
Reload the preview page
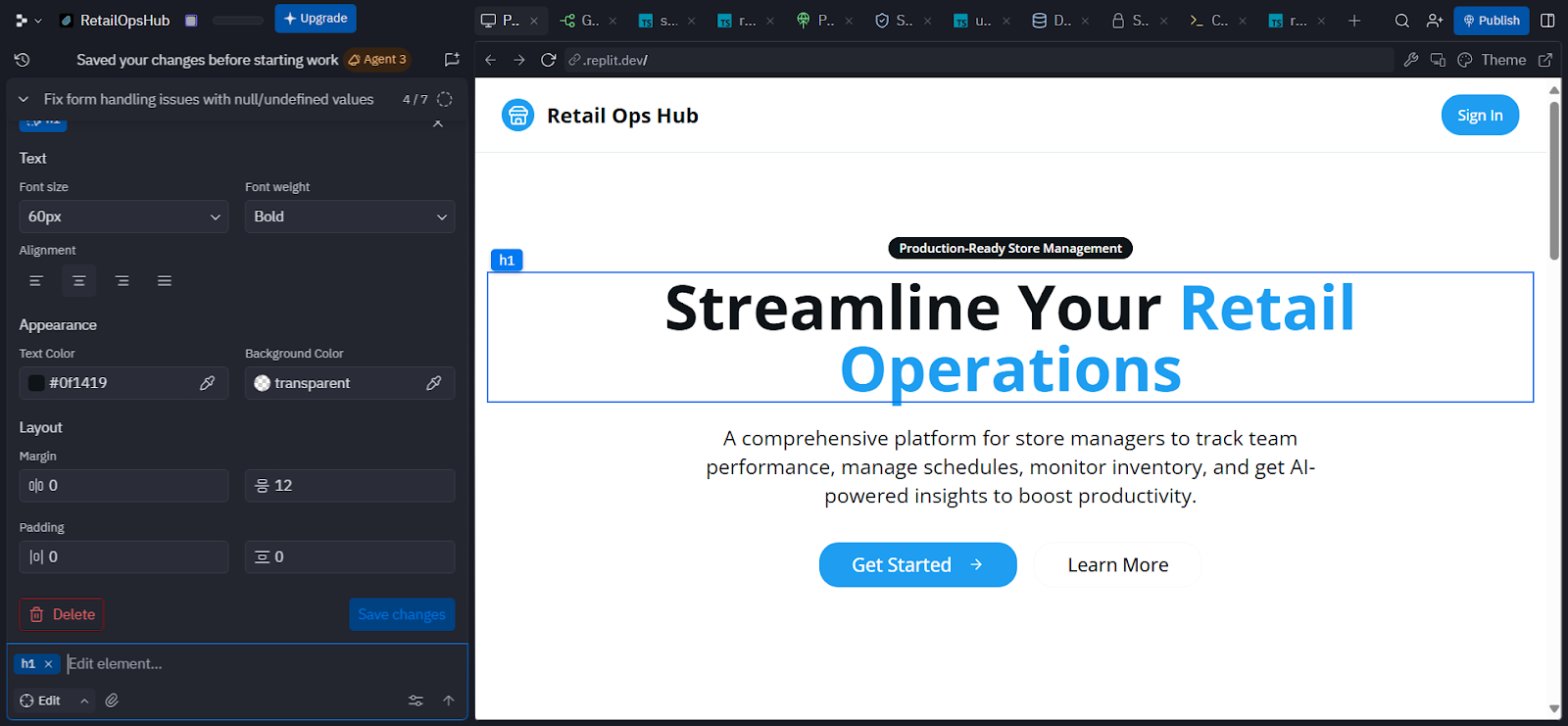coord(549,60)
